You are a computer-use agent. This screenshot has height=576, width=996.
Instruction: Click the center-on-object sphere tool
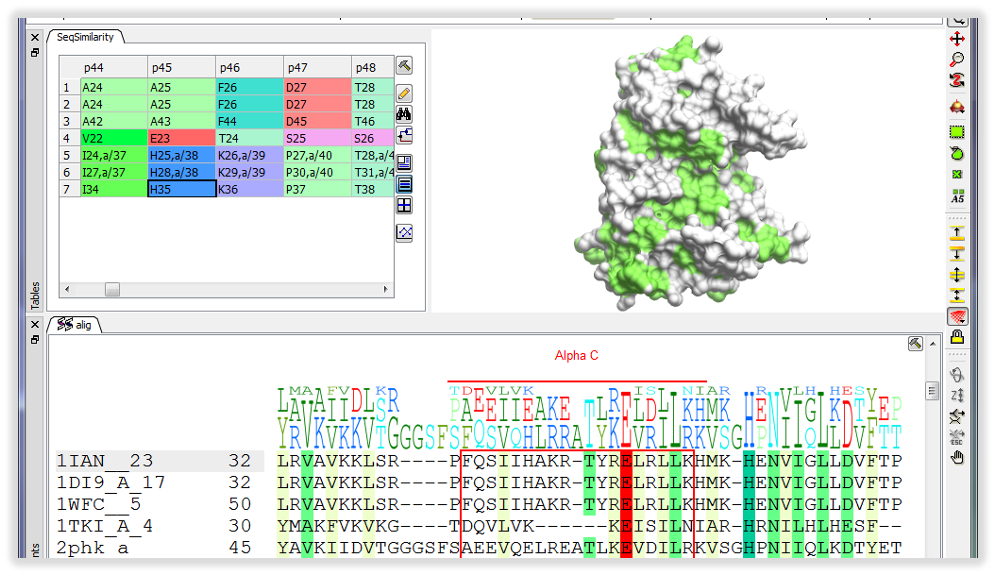[957, 107]
